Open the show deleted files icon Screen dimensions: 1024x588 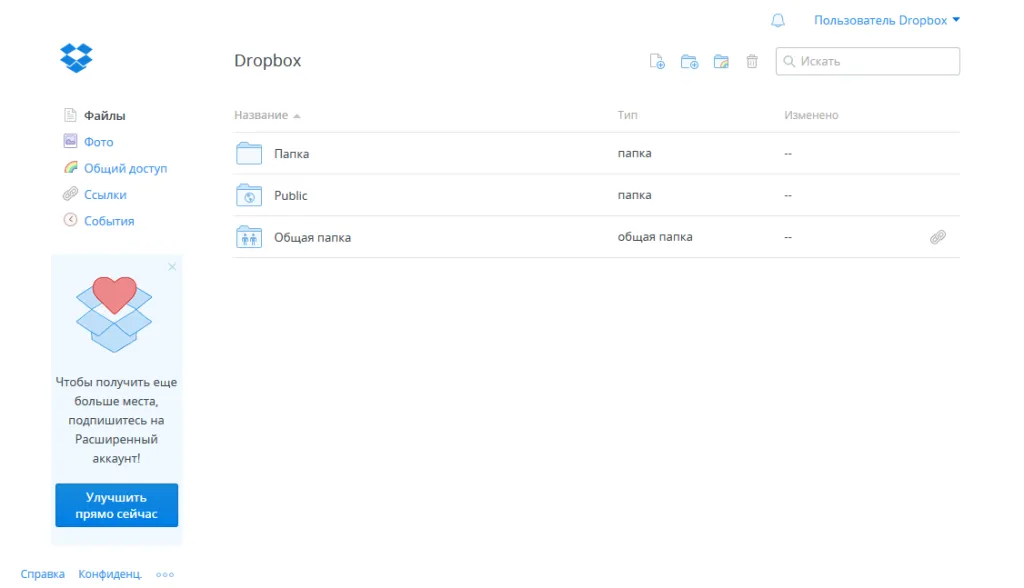(721, 61)
